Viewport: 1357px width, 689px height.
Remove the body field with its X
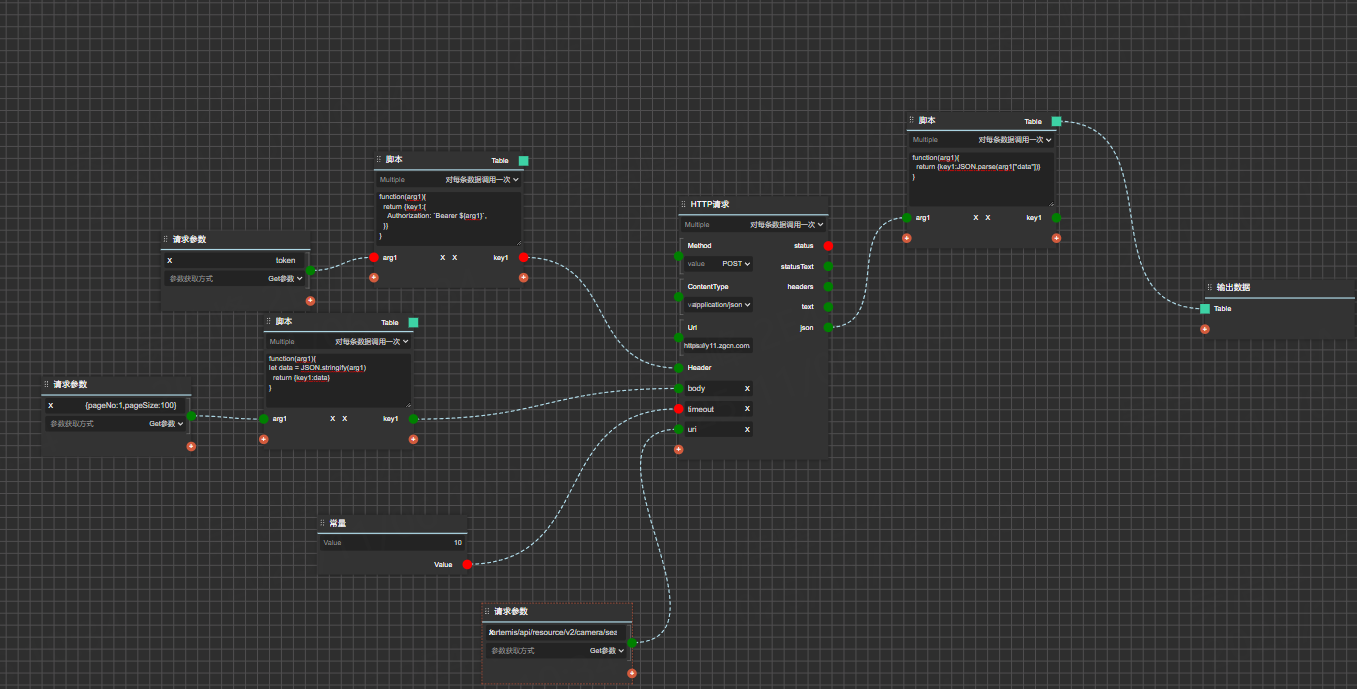pyautogui.click(x=747, y=388)
